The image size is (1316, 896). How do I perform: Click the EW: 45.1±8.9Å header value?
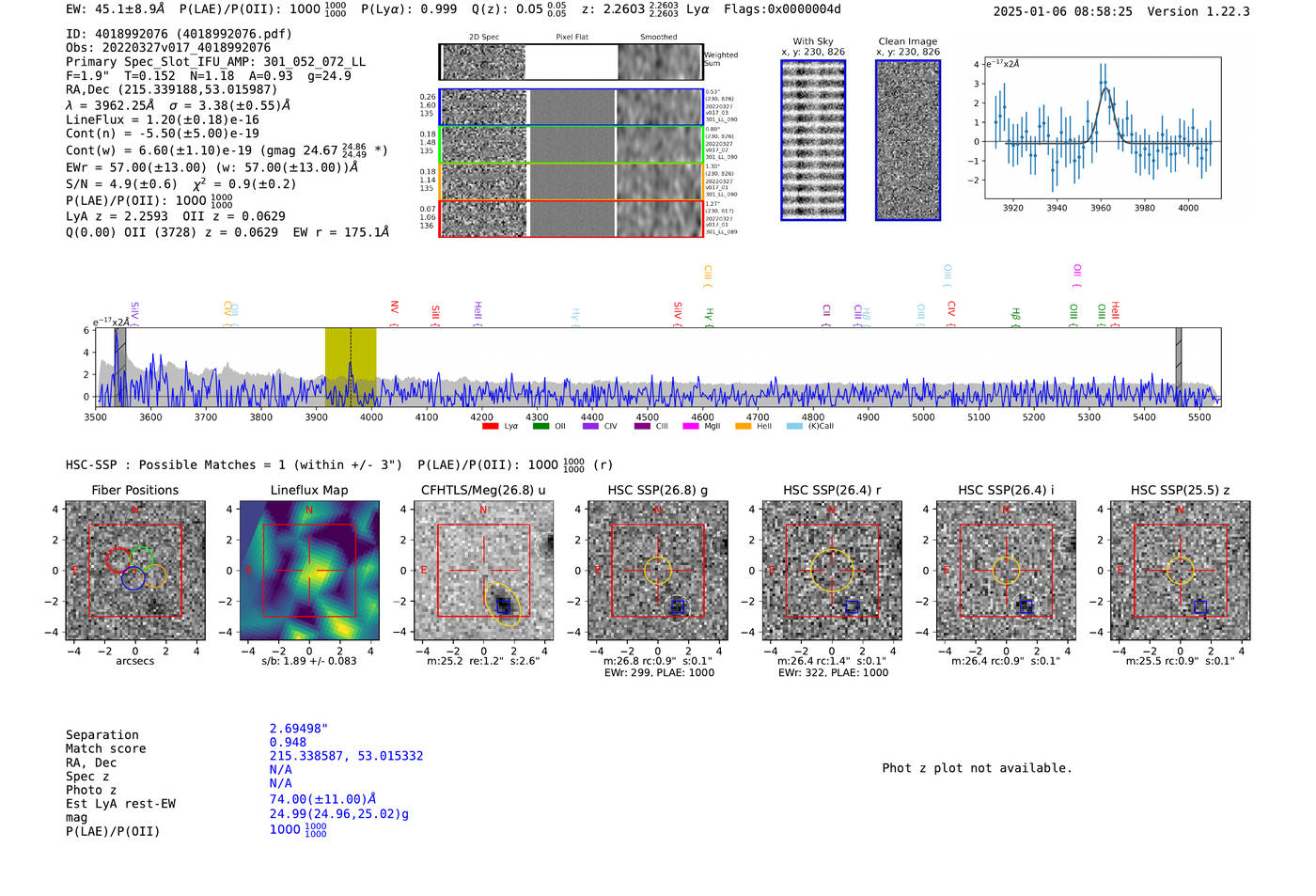(116, 9)
